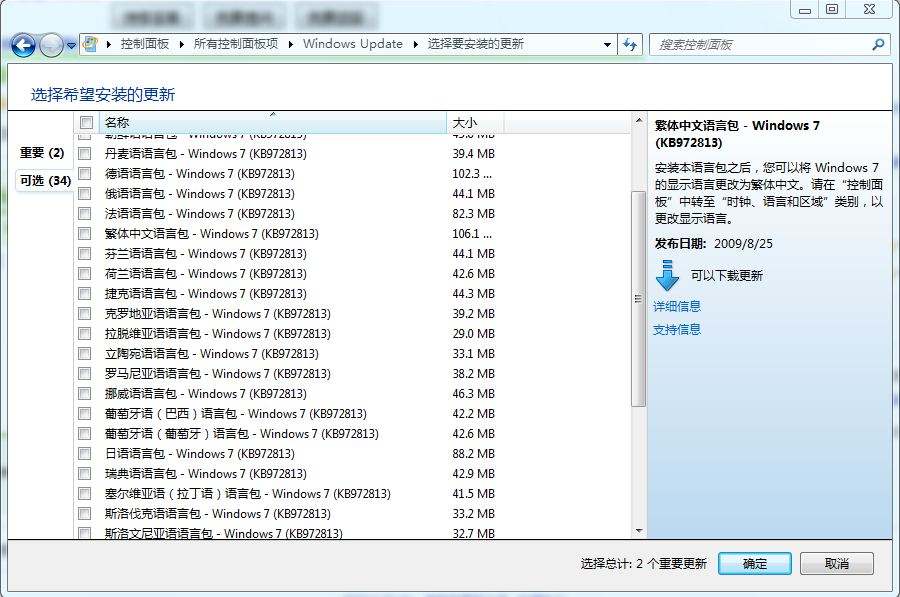The height and width of the screenshot is (597, 900).
Task: Click the greyed Forward navigation arrow
Action: pos(52,45)
